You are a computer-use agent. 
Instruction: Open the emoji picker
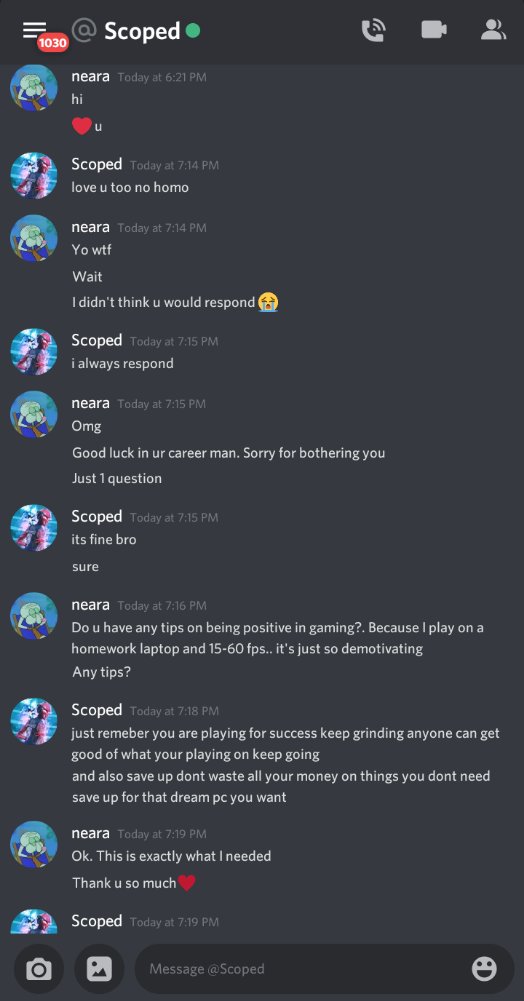pos(484,969)
